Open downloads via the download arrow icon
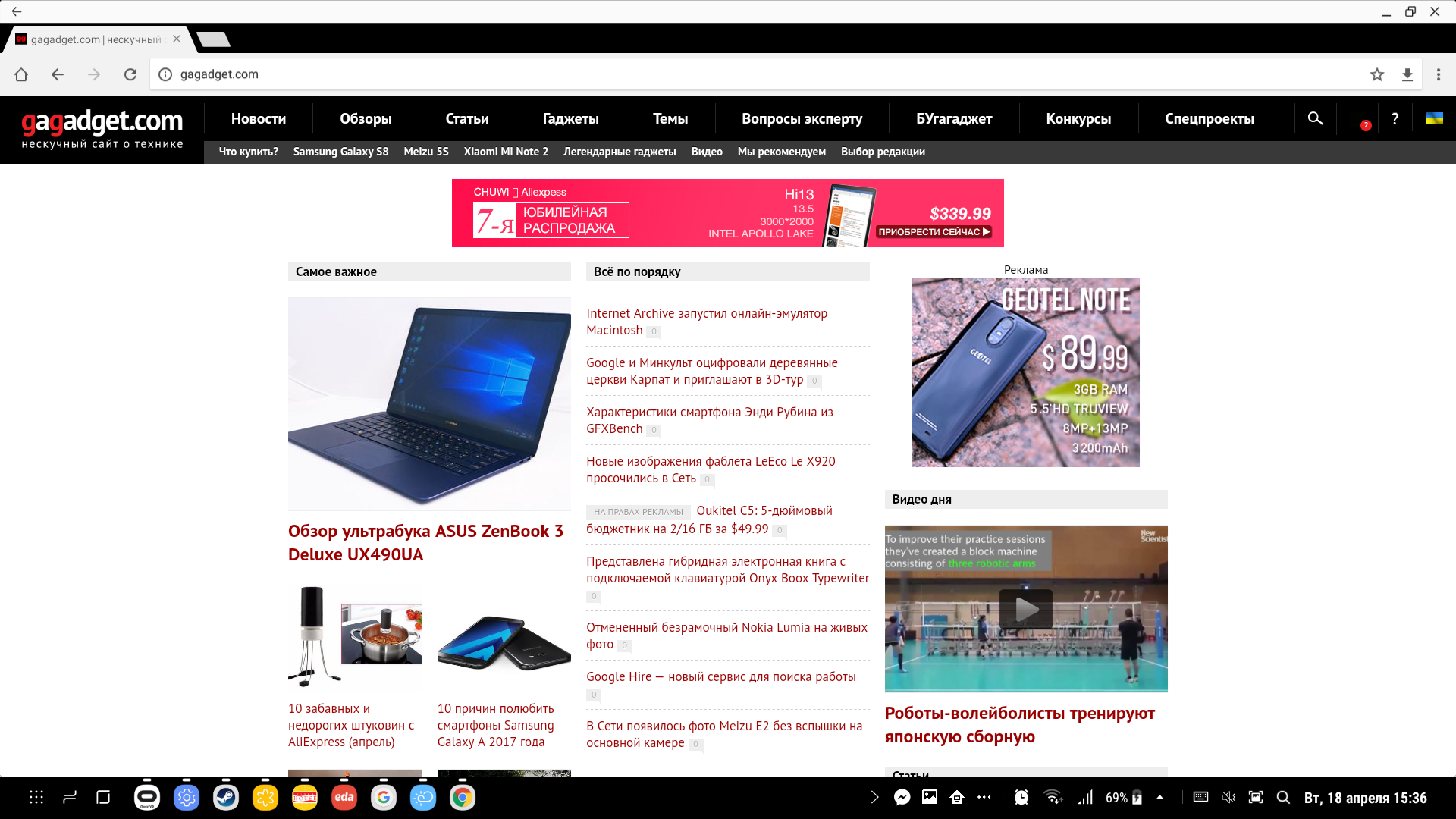This screenshot has width=1456, height=819. [x=1407, y=74]
